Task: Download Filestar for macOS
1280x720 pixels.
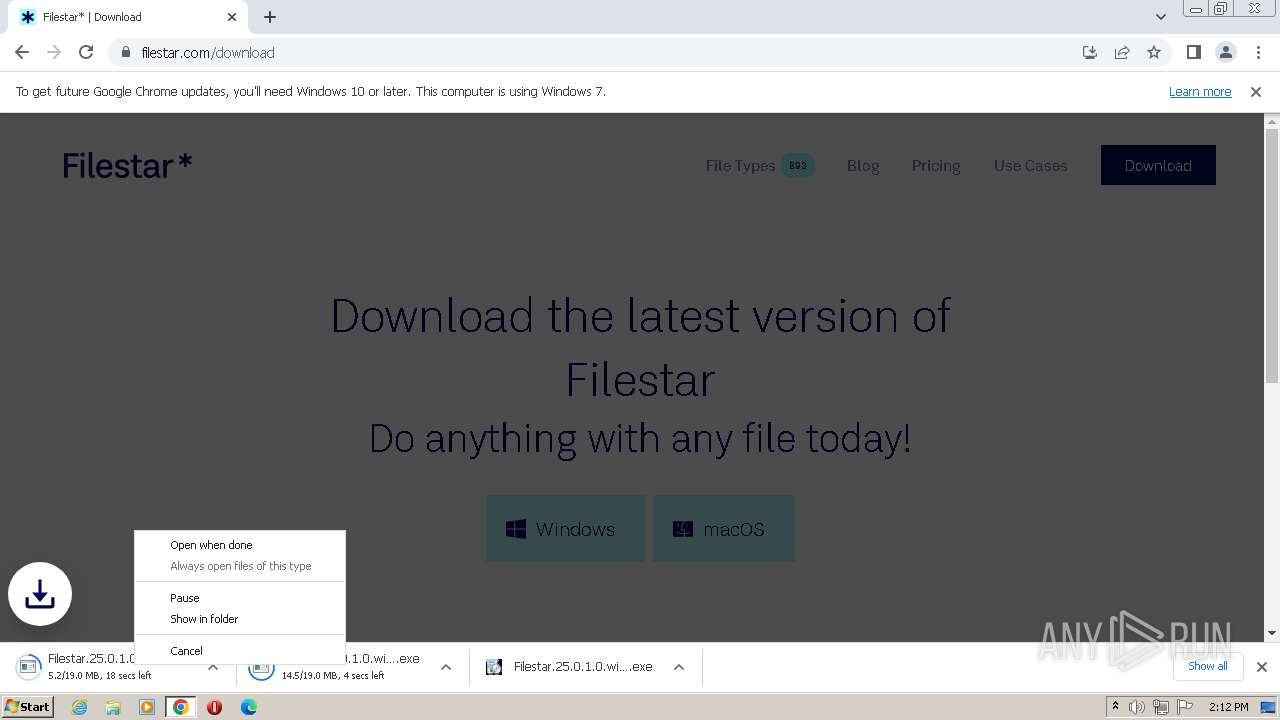Action: coord(724,528)
